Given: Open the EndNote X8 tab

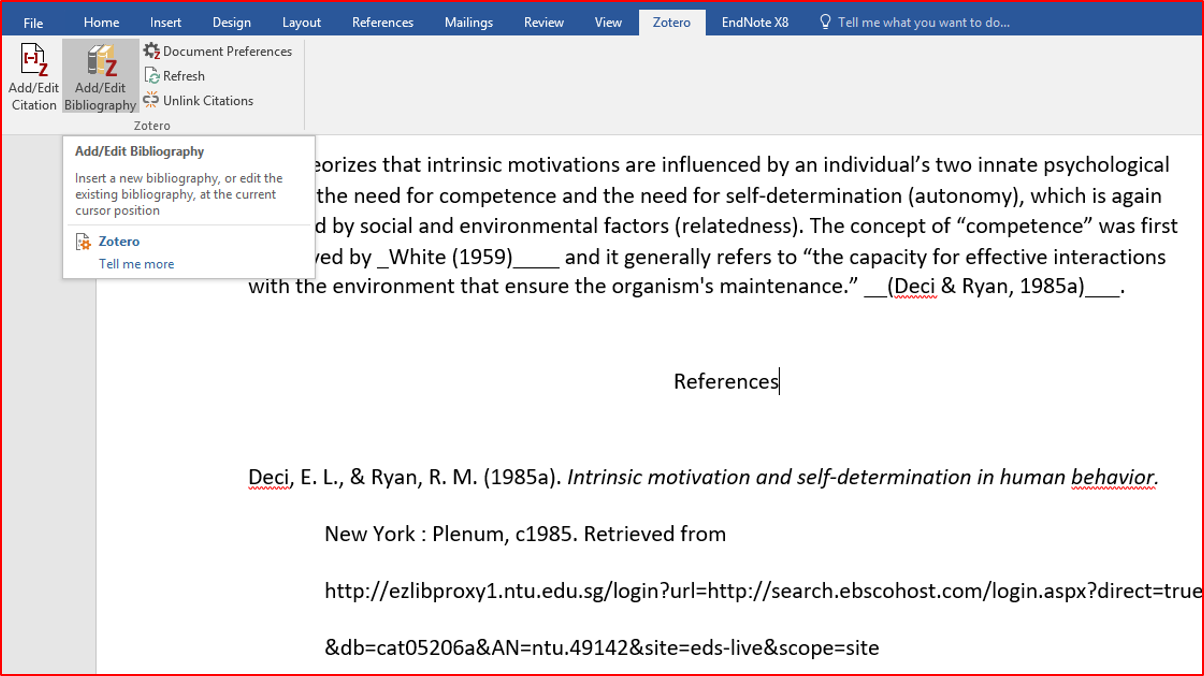Looking at the screenshot, I should [x=755, y=22].
